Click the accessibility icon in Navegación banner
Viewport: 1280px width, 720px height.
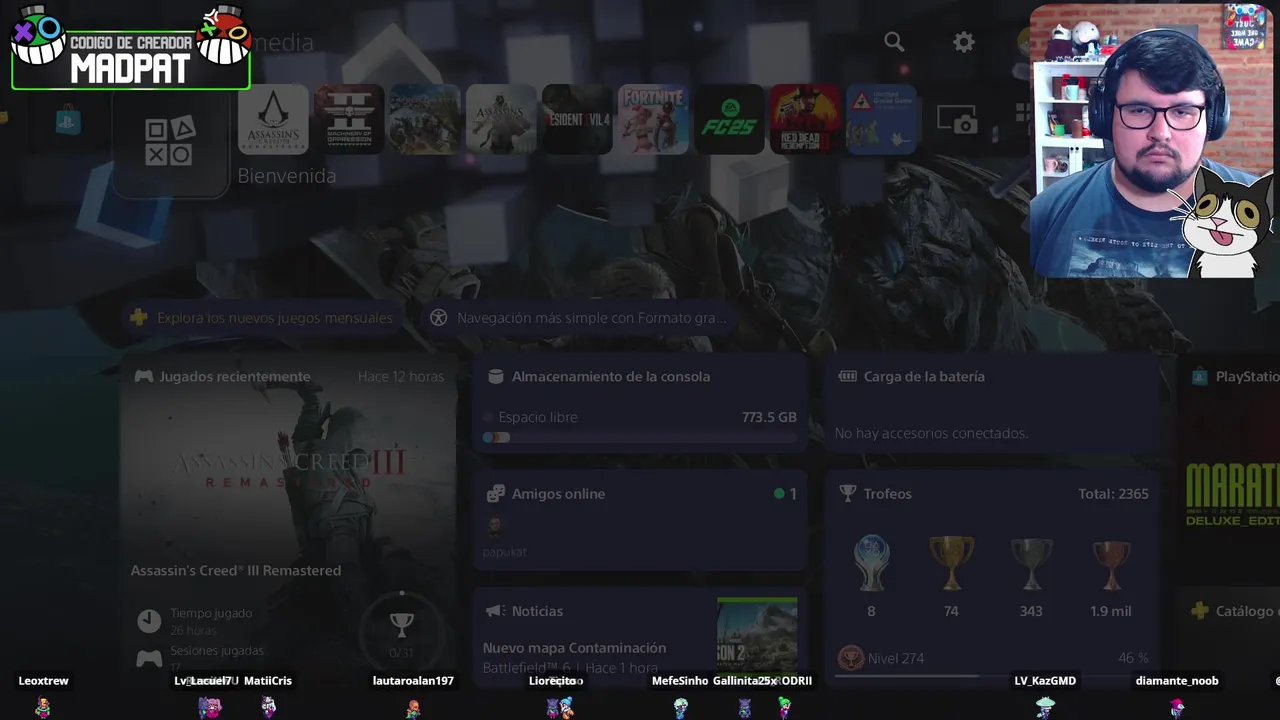(438, 318)
